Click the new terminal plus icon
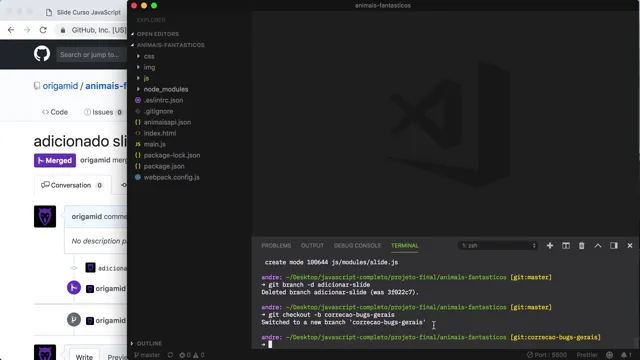This screenshot has width=640, height=360. (550, 245)
